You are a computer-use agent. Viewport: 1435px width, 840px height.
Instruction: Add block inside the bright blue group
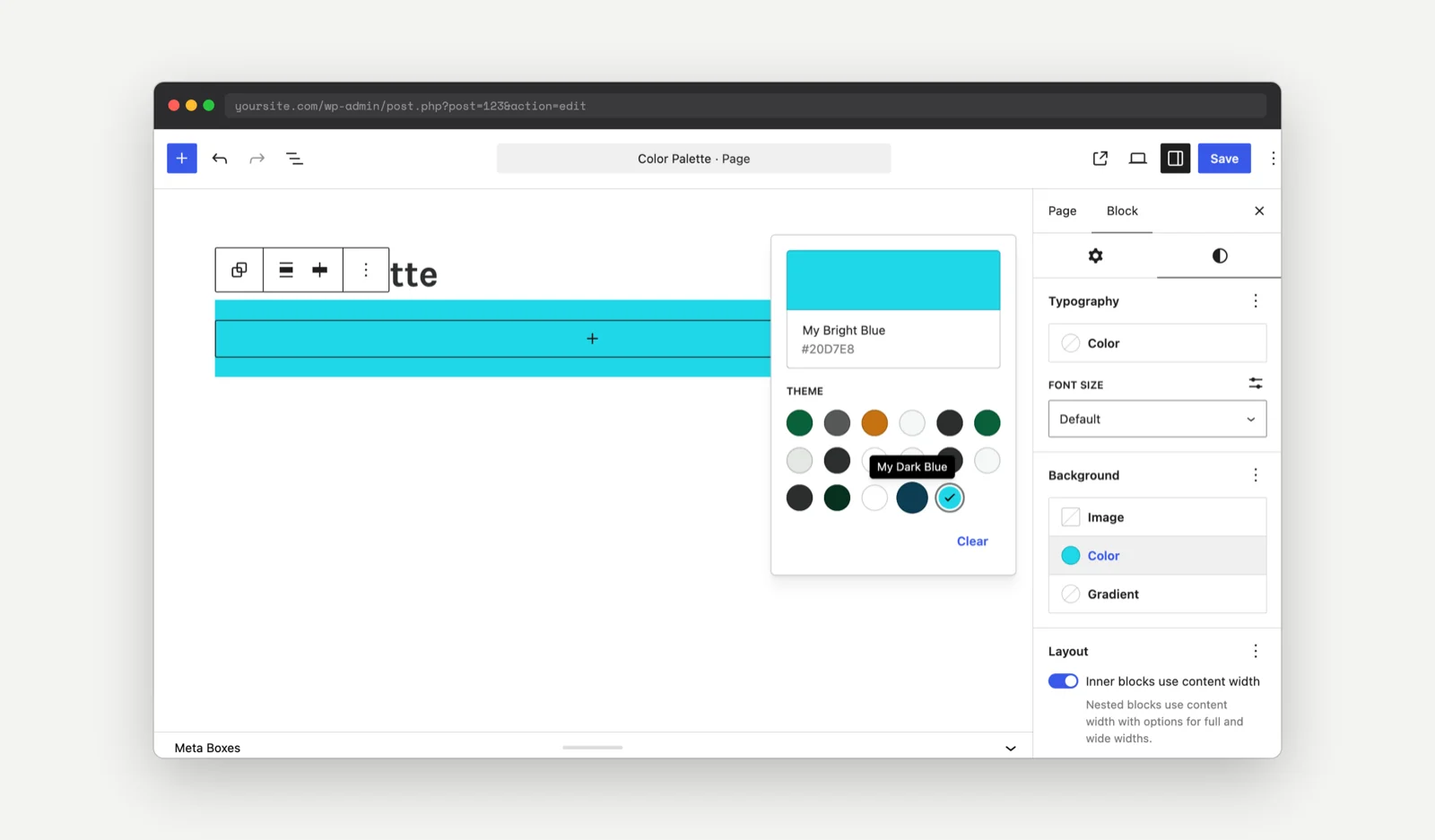(x=592, y=339)
